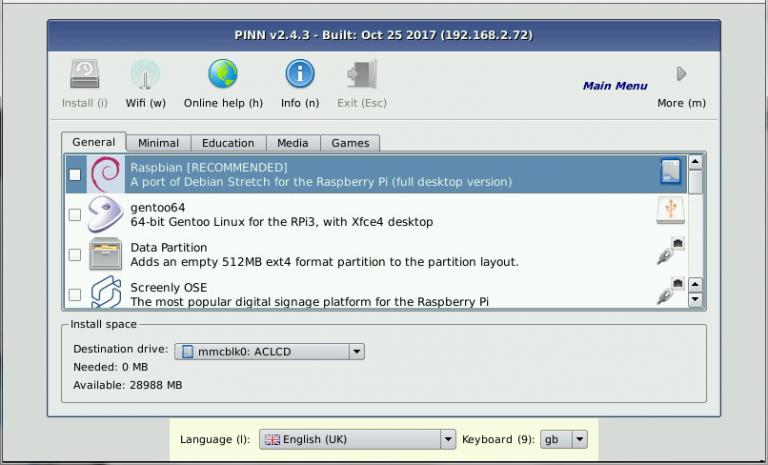Tick the Raspbian checkbox
The image size is (768, 465).
point(75,175)
